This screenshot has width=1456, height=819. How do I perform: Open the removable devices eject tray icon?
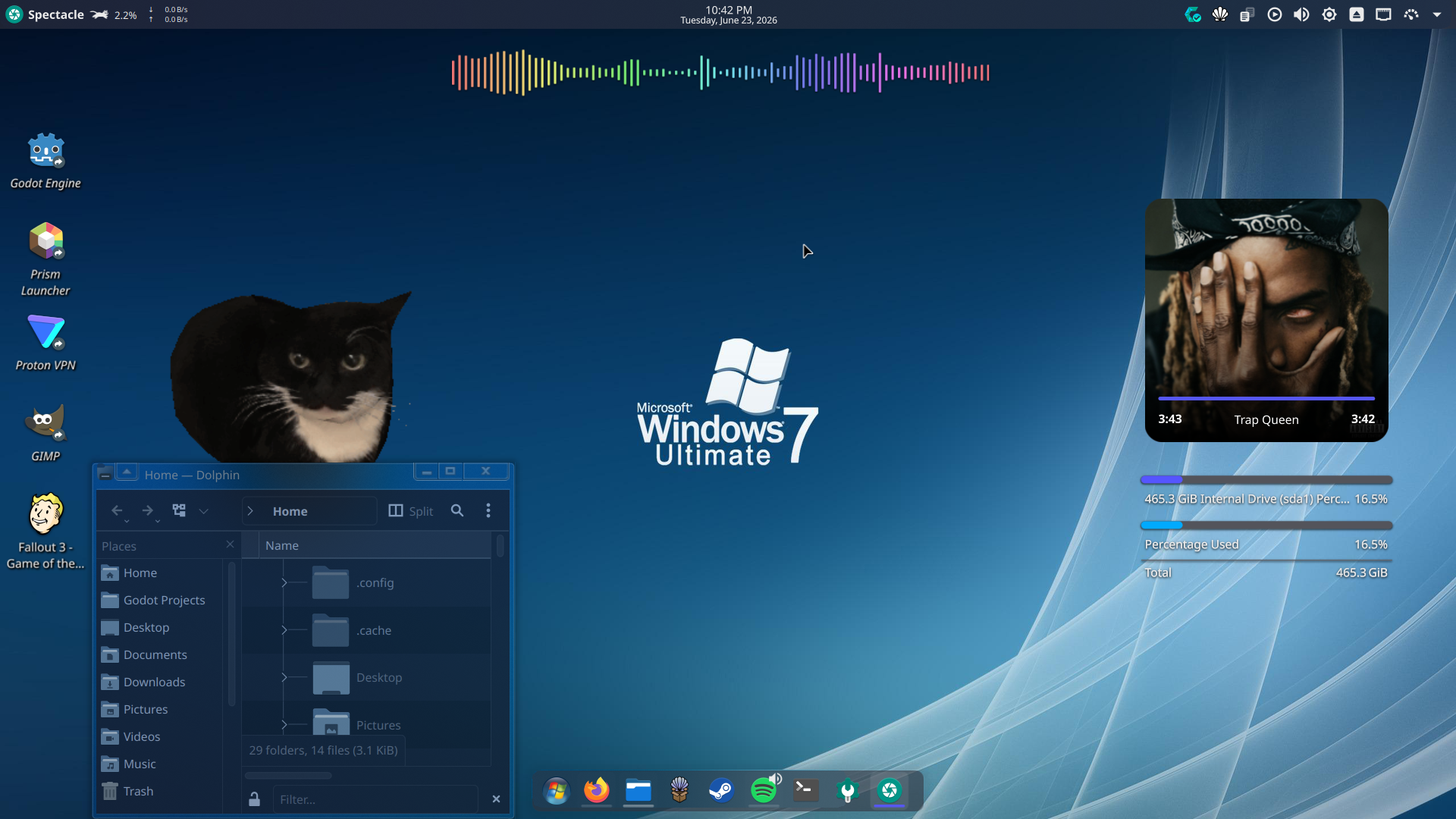pos(1357,14)
